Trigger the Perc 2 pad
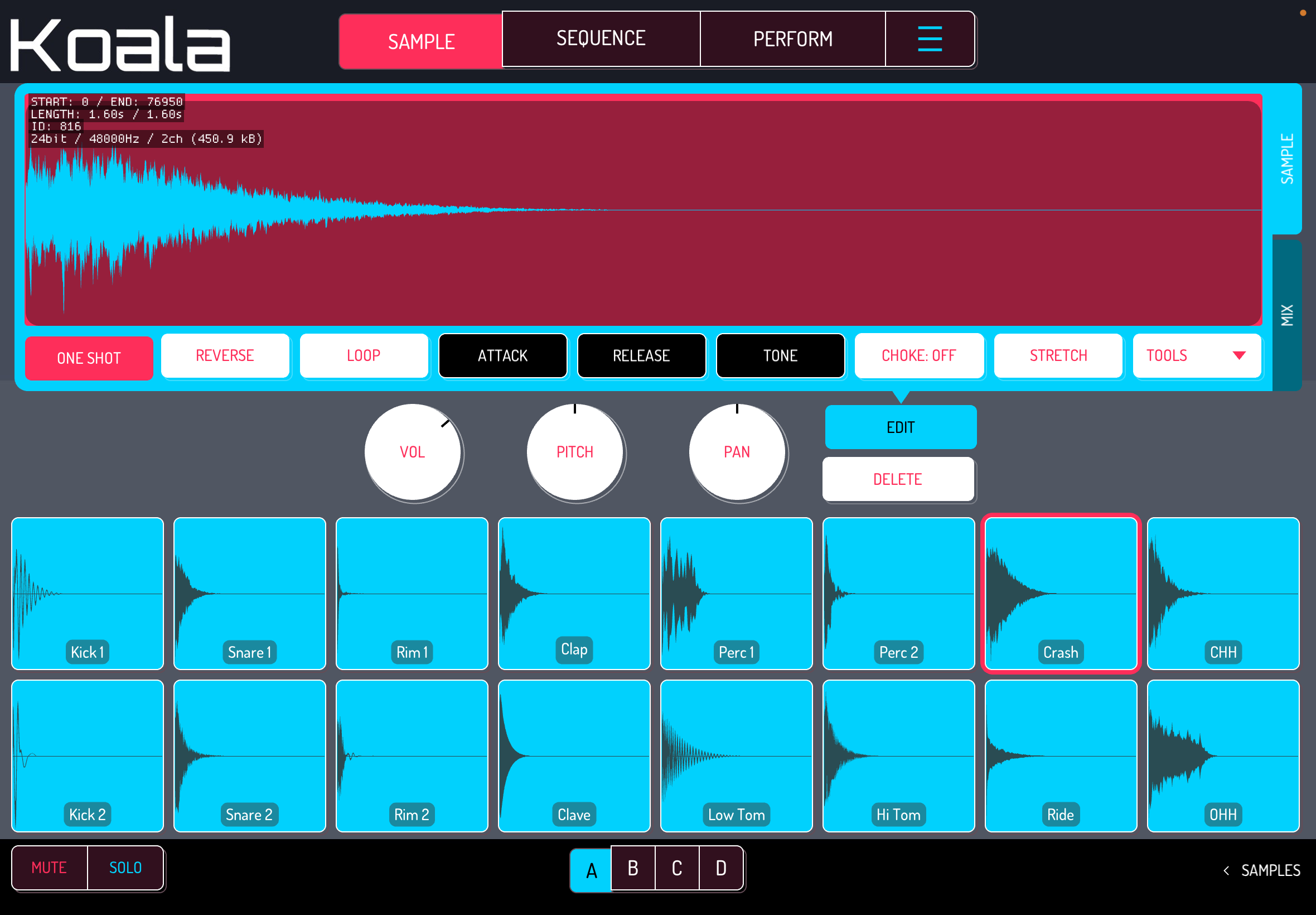1316x915 pixels. (898, 594)
